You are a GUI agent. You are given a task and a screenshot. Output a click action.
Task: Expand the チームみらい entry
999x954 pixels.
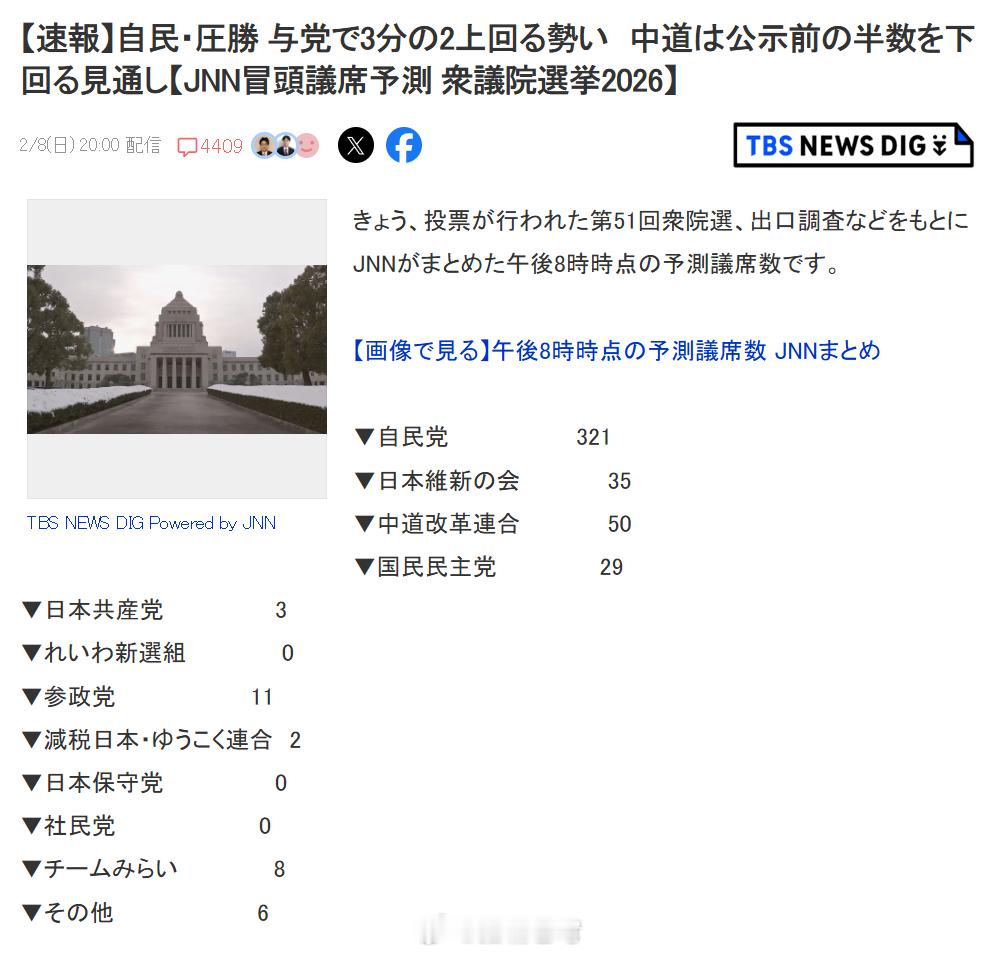click(x=102, y=870)
